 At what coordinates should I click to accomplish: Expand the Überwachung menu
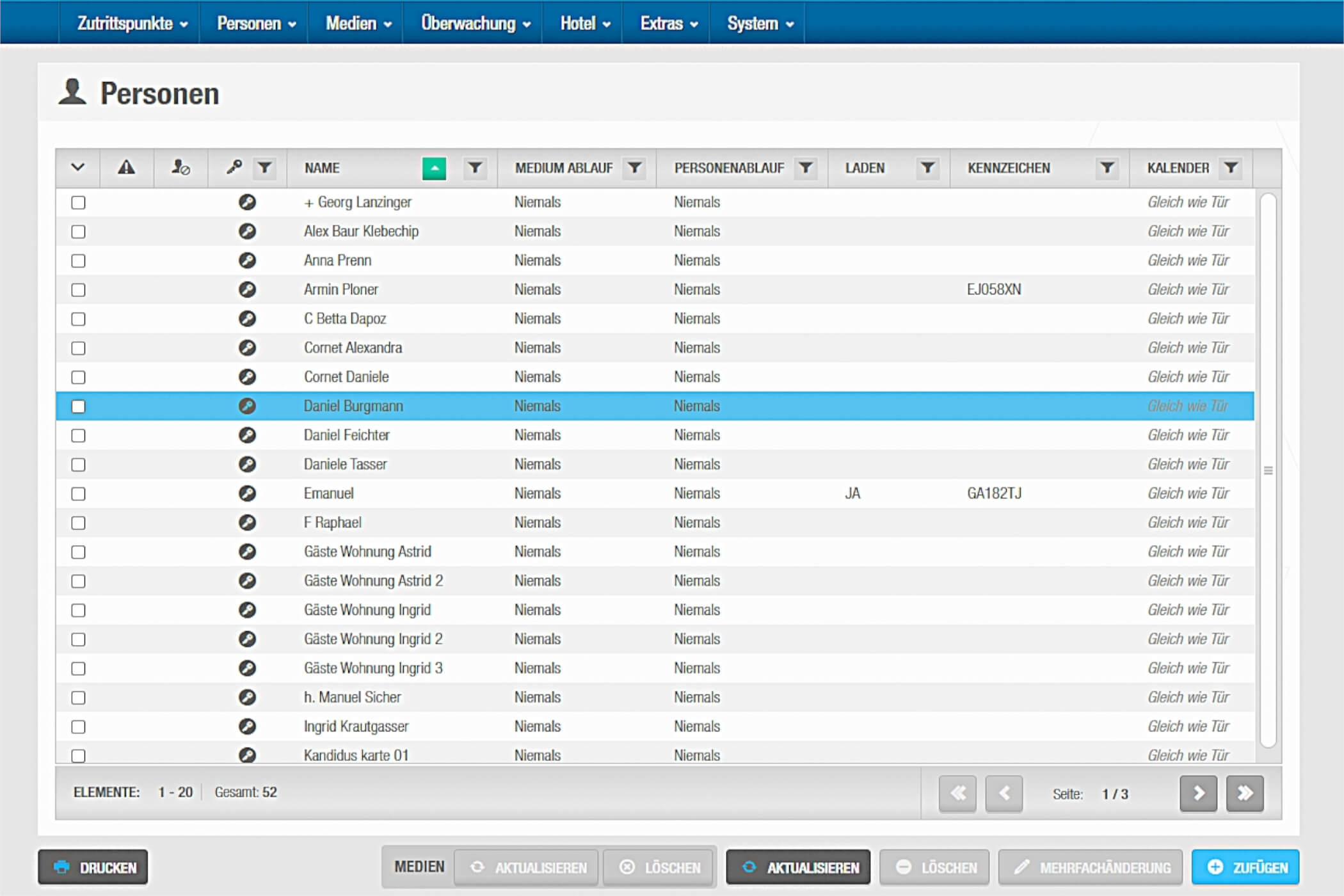(x=476, y=24)
